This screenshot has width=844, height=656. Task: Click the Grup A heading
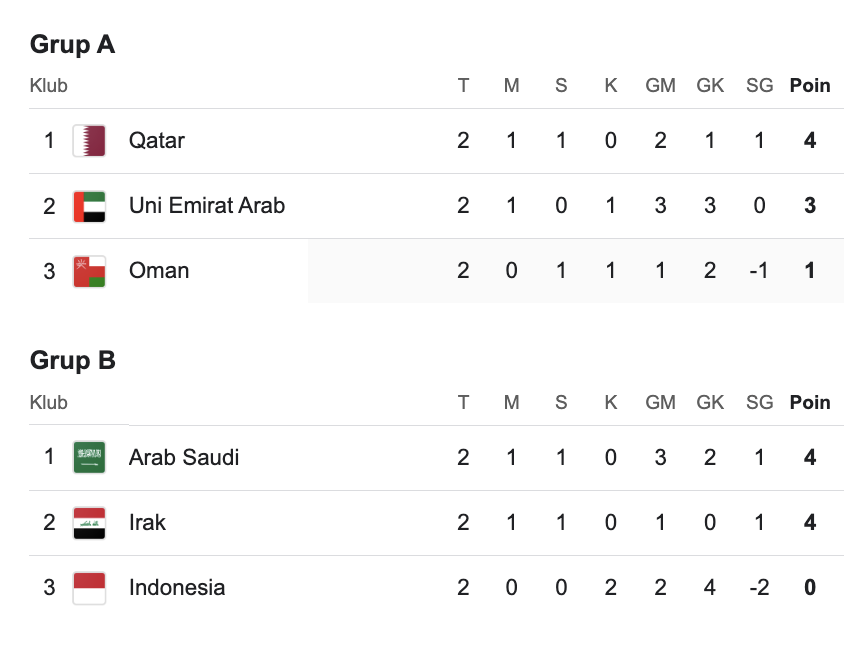(72, 44)
